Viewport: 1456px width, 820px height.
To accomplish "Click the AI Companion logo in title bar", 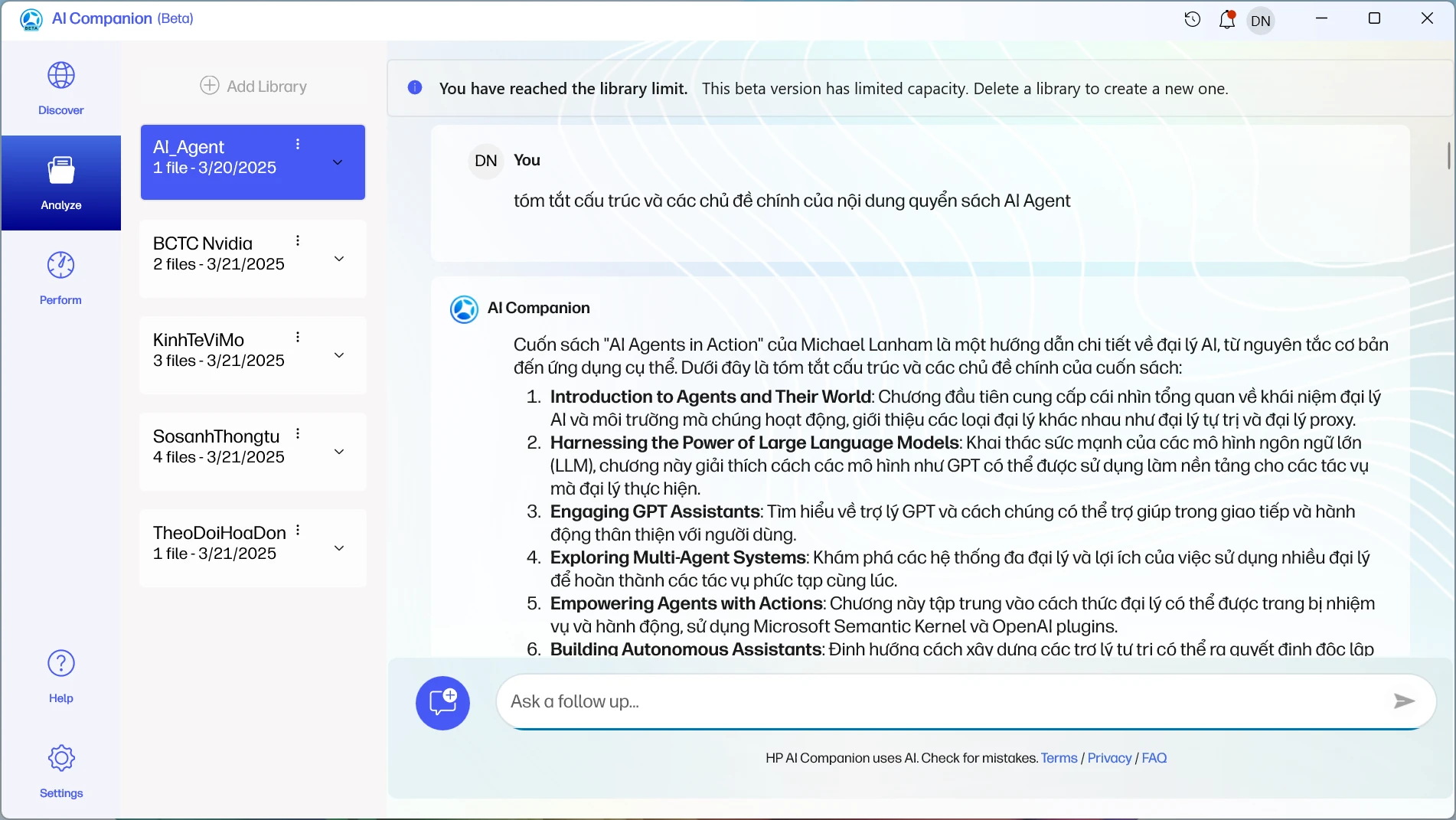I will (31, 19).
